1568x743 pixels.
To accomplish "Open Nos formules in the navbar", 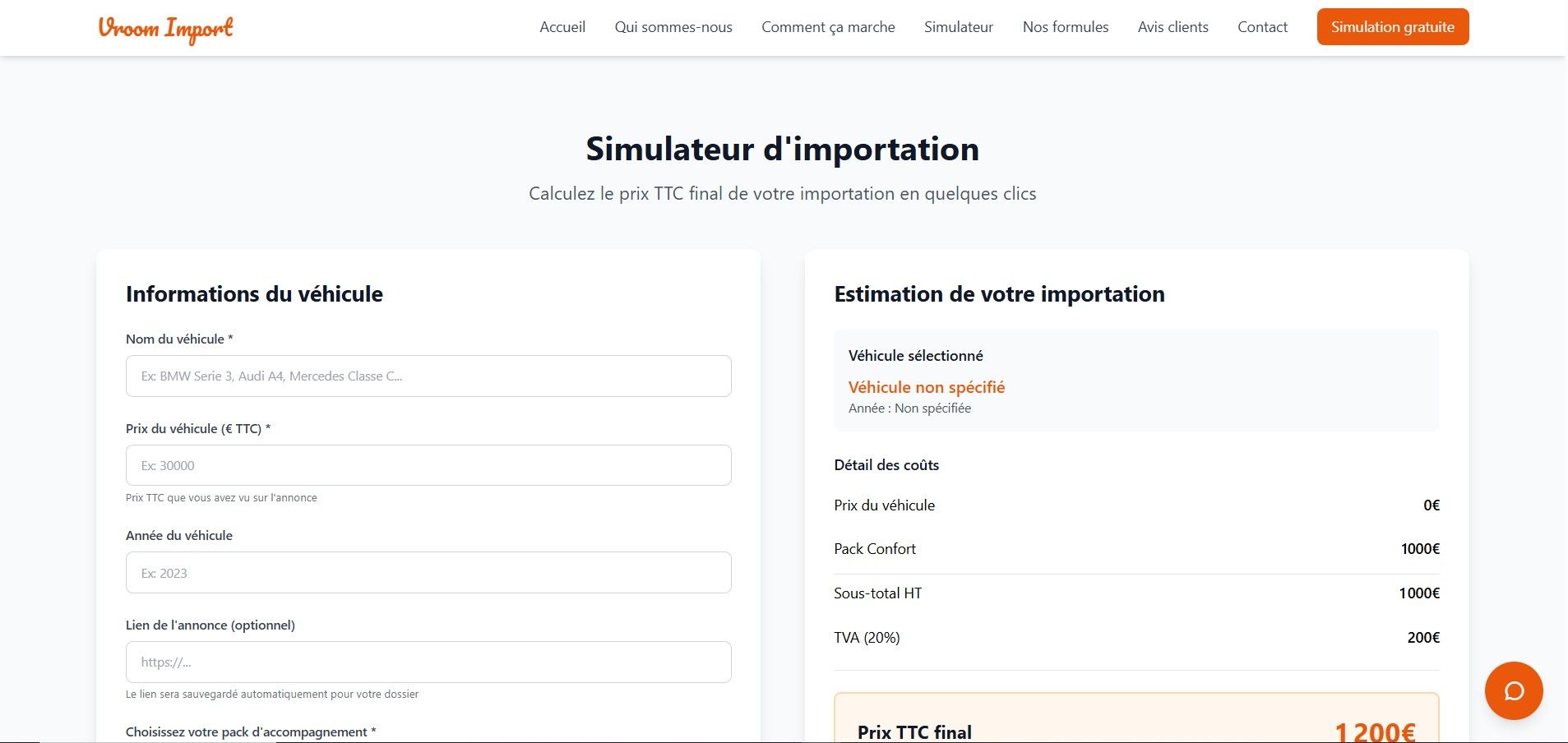I will click(x=1066, y=27).
